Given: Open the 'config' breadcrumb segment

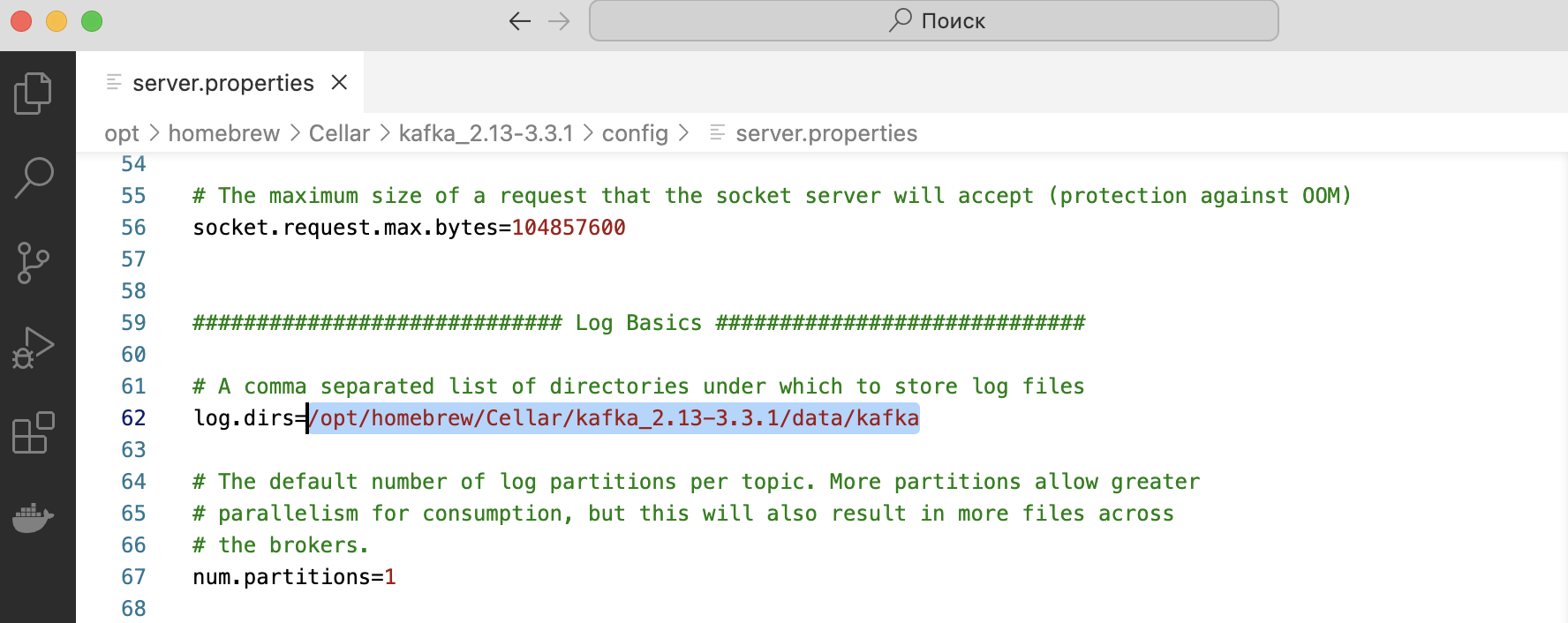Looking at the screenshot, I should tap(635, 133).
